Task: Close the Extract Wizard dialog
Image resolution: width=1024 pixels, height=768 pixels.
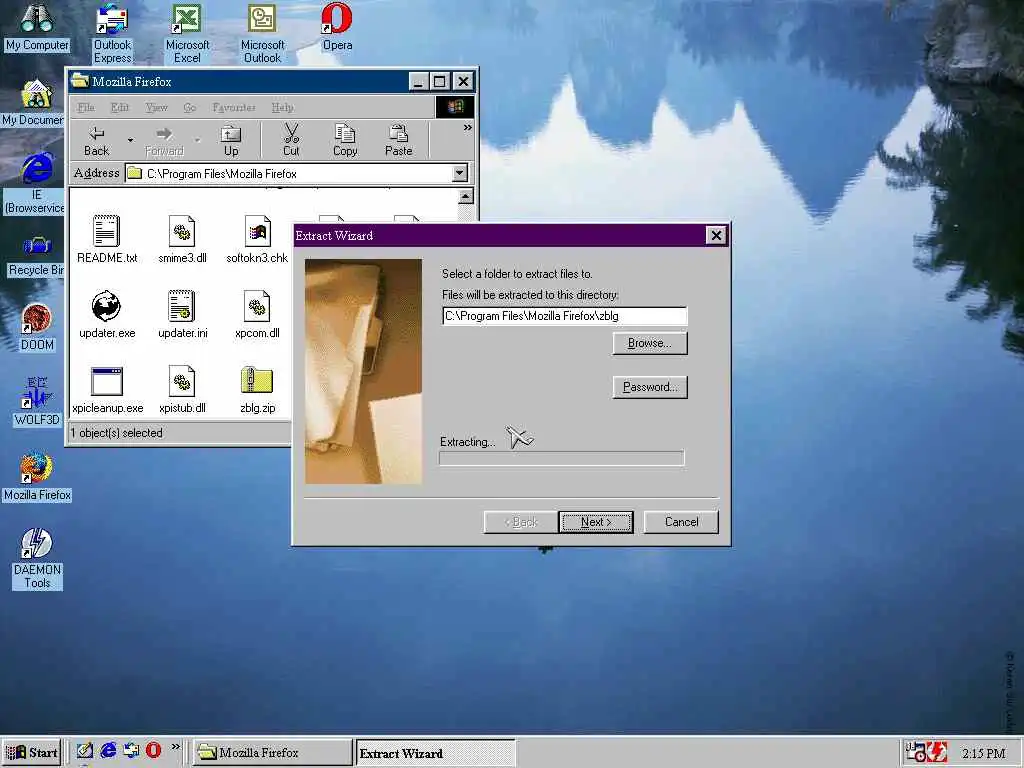Action: [x=716, y=235]
